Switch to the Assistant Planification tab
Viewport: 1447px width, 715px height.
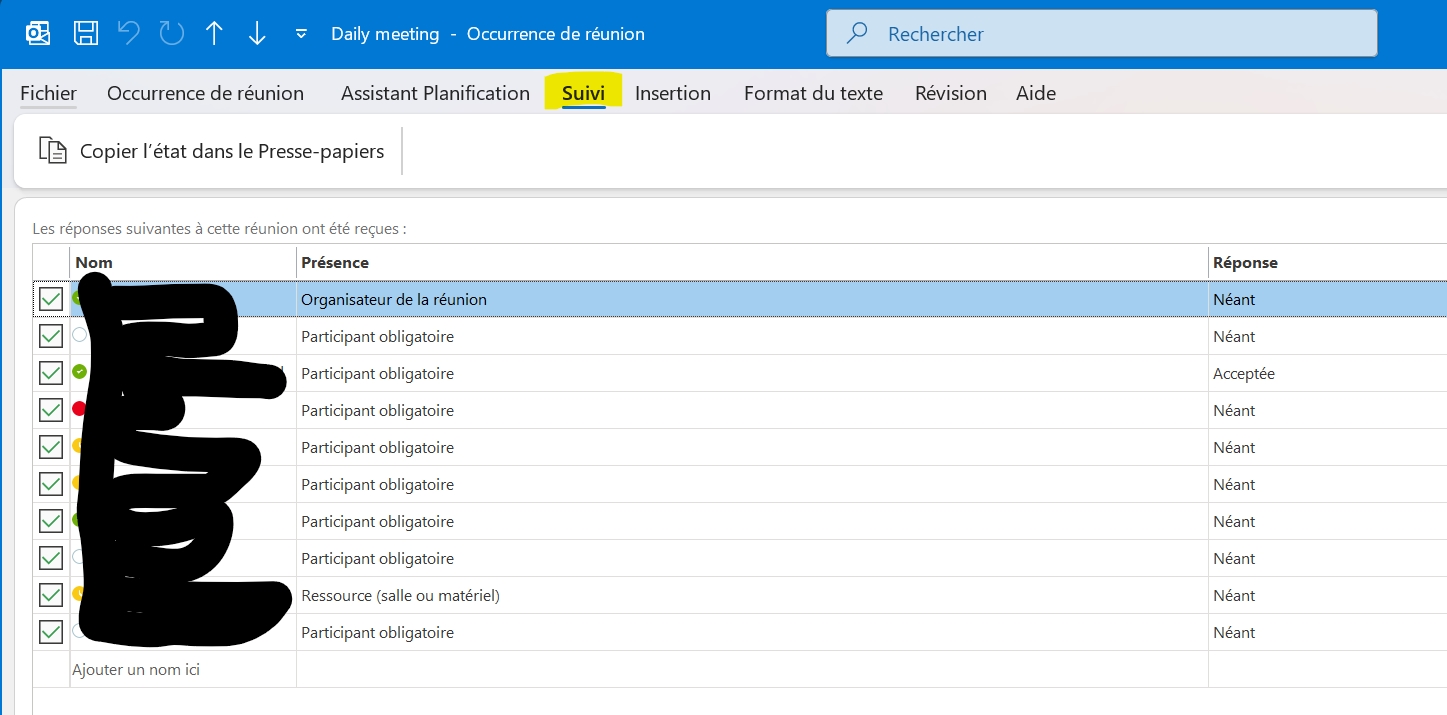point(435,93)
